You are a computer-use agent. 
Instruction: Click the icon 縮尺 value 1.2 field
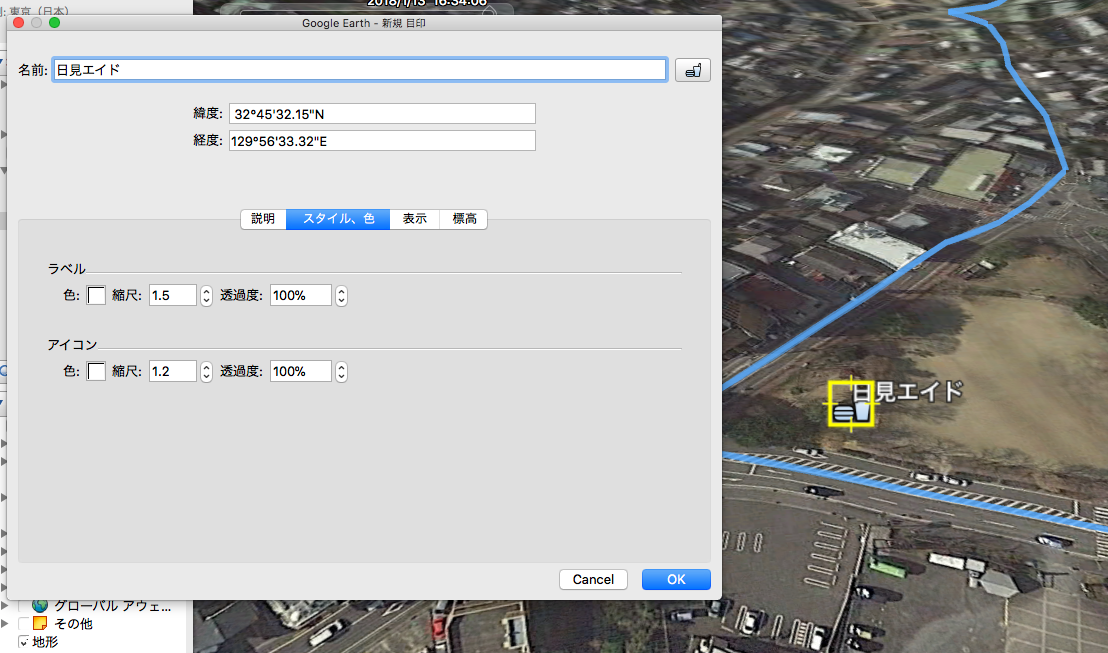click(172, 372)
